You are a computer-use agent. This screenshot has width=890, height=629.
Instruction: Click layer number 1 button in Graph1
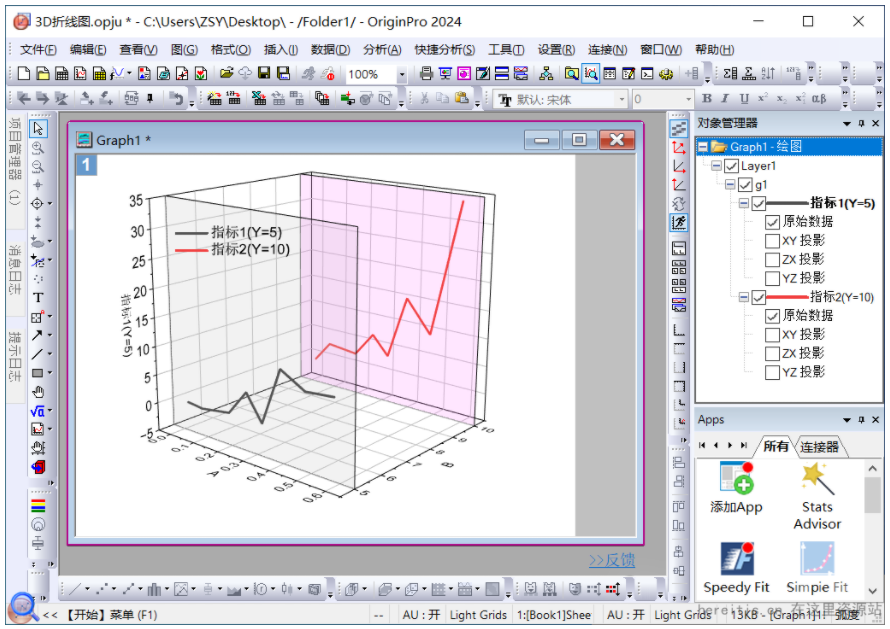click(86, 165)
